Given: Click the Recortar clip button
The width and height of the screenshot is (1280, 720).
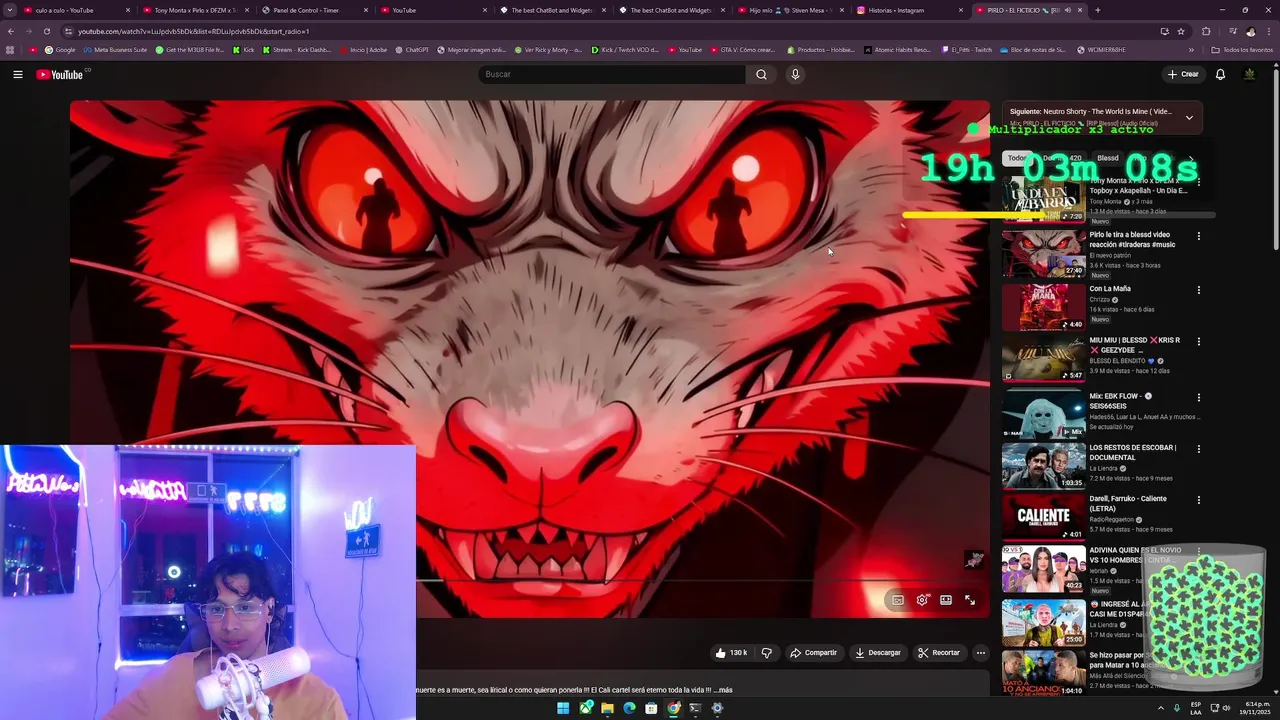Looking at the screenshot, I should pyautogui.click(x=939, y=653).
